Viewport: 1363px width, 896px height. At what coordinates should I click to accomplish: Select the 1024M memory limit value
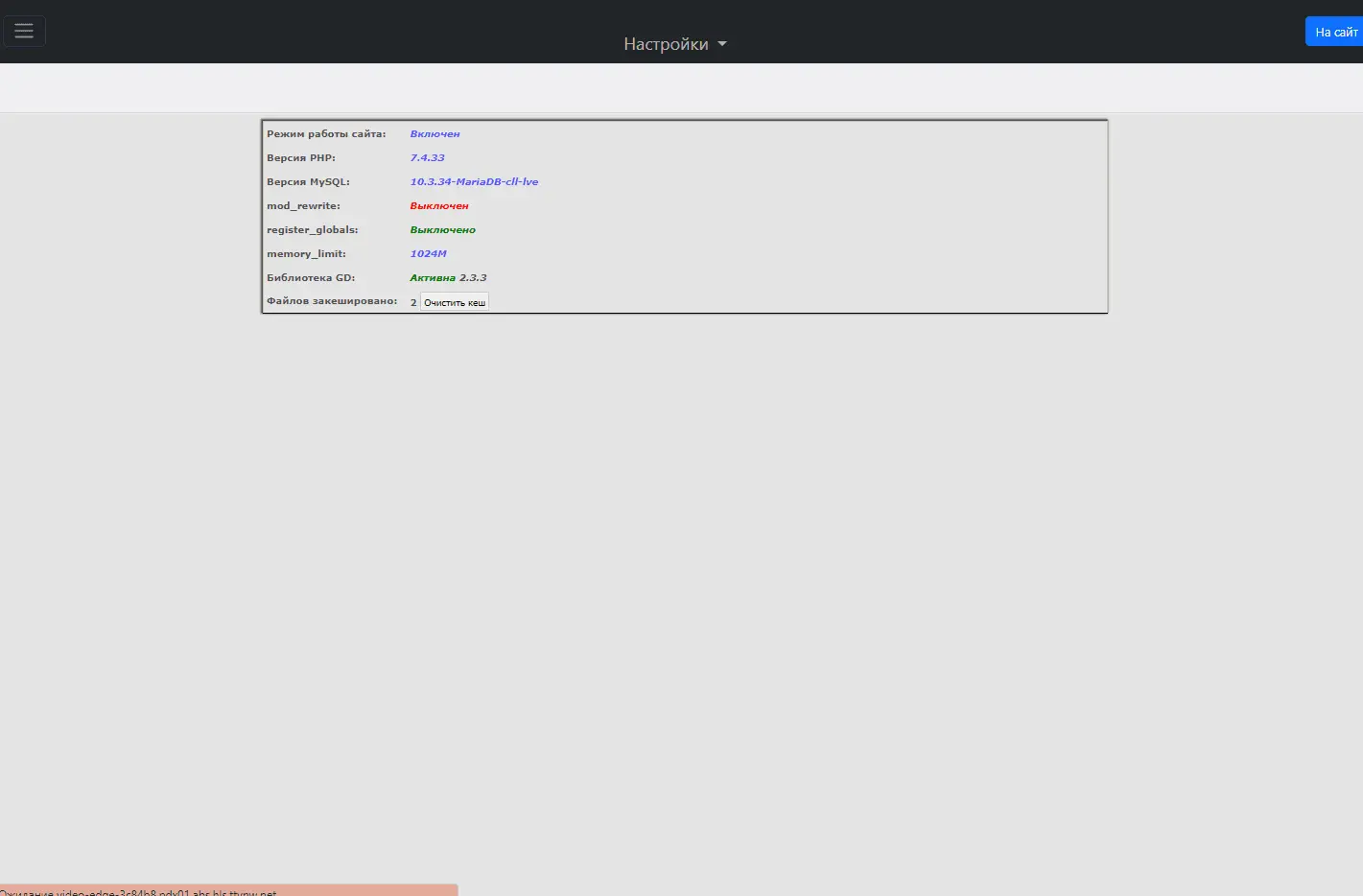(x=428, y=254)
